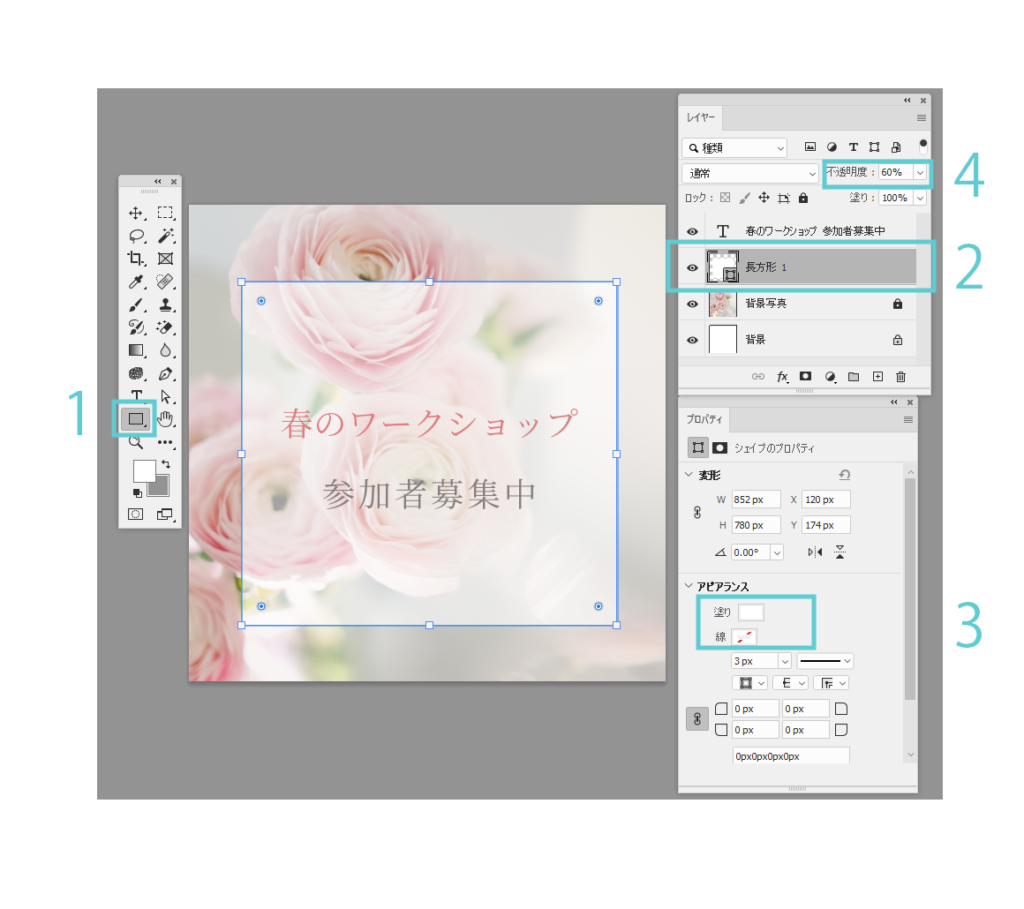Viewport: 1024px width, 909px height.
Task: Toggle visibility of the text layer
Action: pos(692,231)
